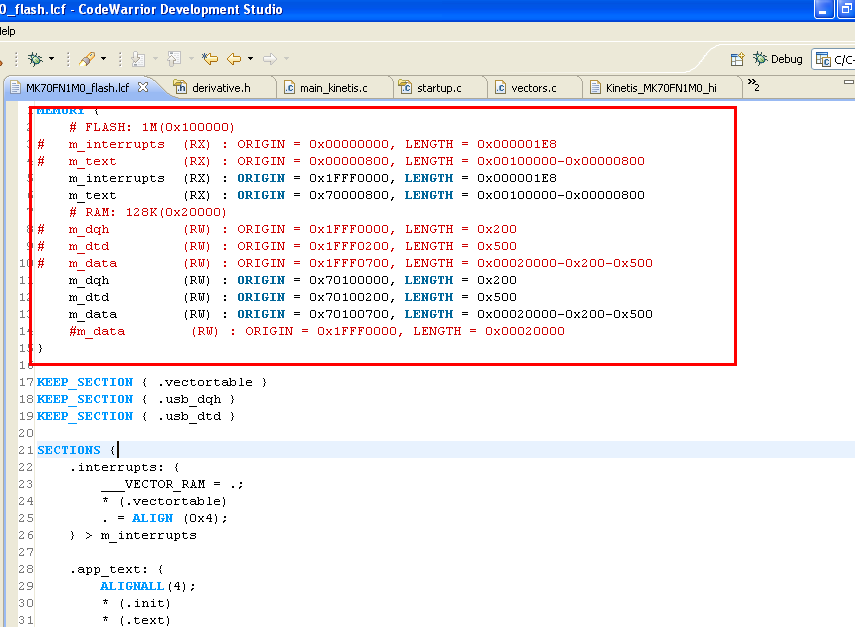The image size is (855, 627).
Task: Click the file icon on MK70FN1M0_flash.lcf tab
Action: pyautogui.click(x=16, y=87)
